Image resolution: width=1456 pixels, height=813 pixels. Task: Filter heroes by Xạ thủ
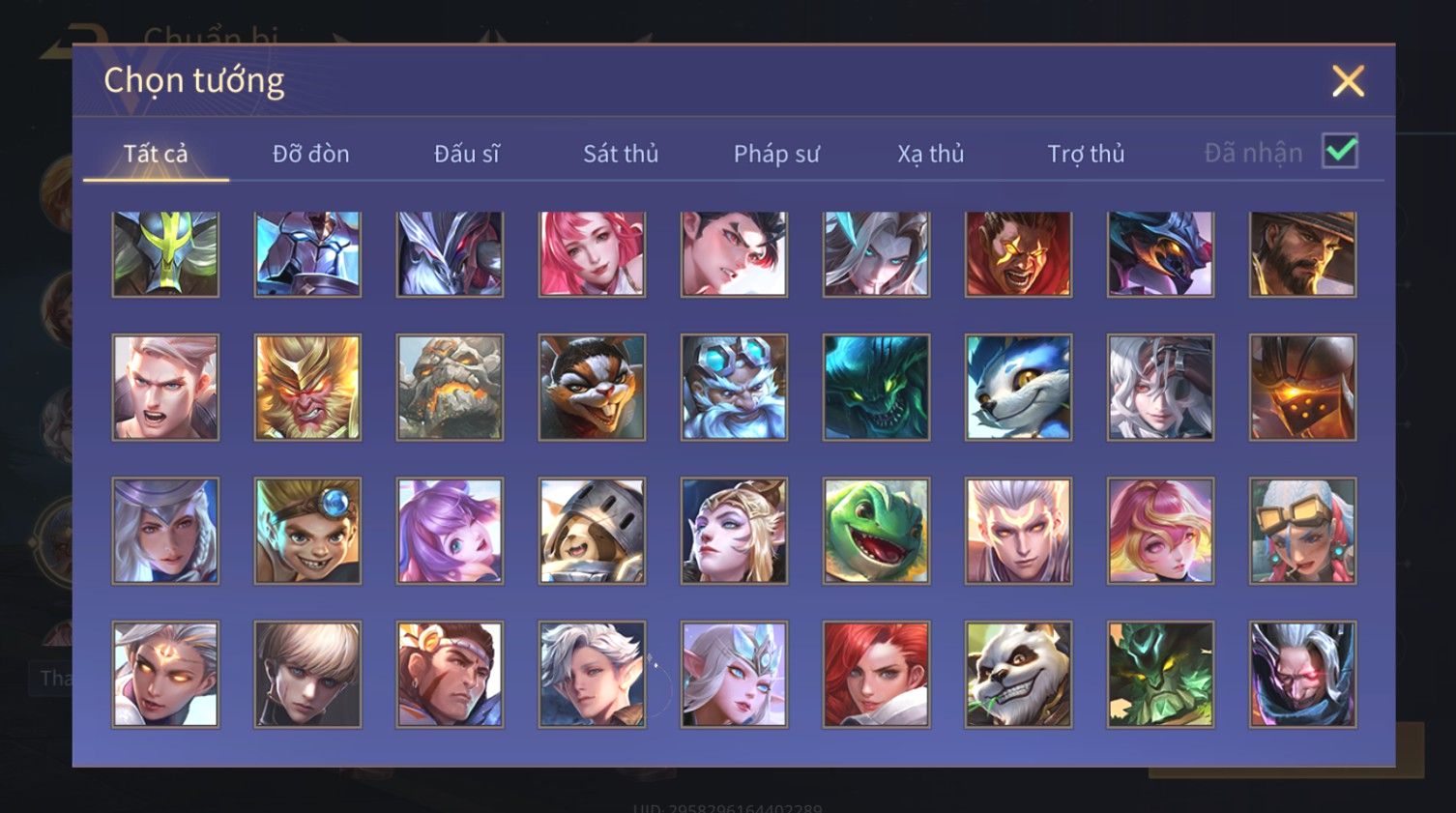(931, 154)
